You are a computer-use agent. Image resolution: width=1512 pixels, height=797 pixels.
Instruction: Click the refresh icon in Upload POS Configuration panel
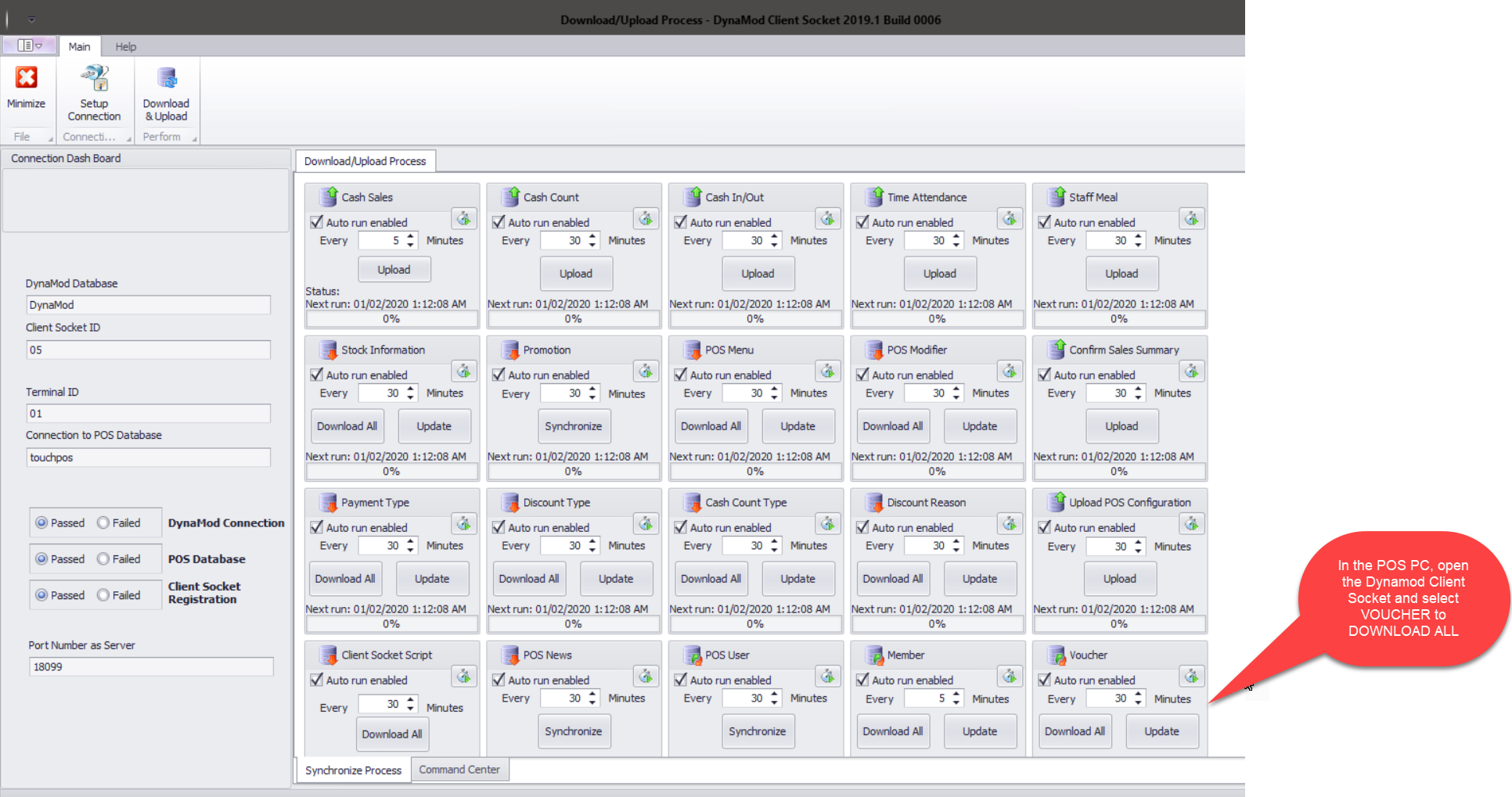coord(1192,524)
